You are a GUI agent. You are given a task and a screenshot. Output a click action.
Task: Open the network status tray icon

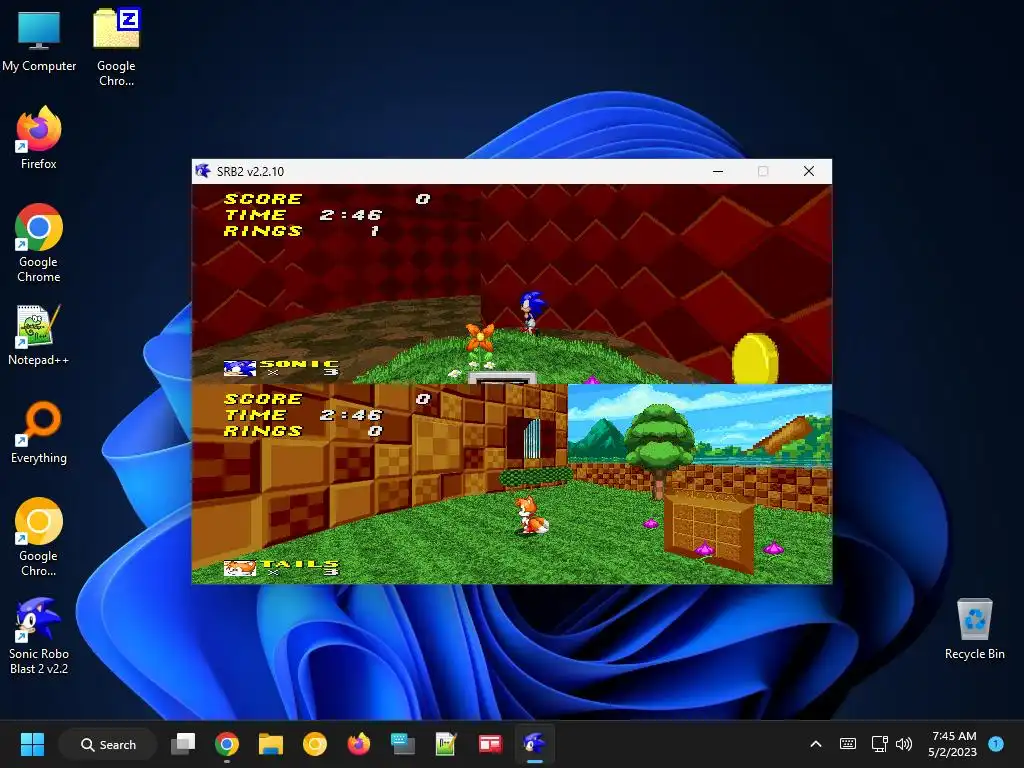(x=879, y=744)
